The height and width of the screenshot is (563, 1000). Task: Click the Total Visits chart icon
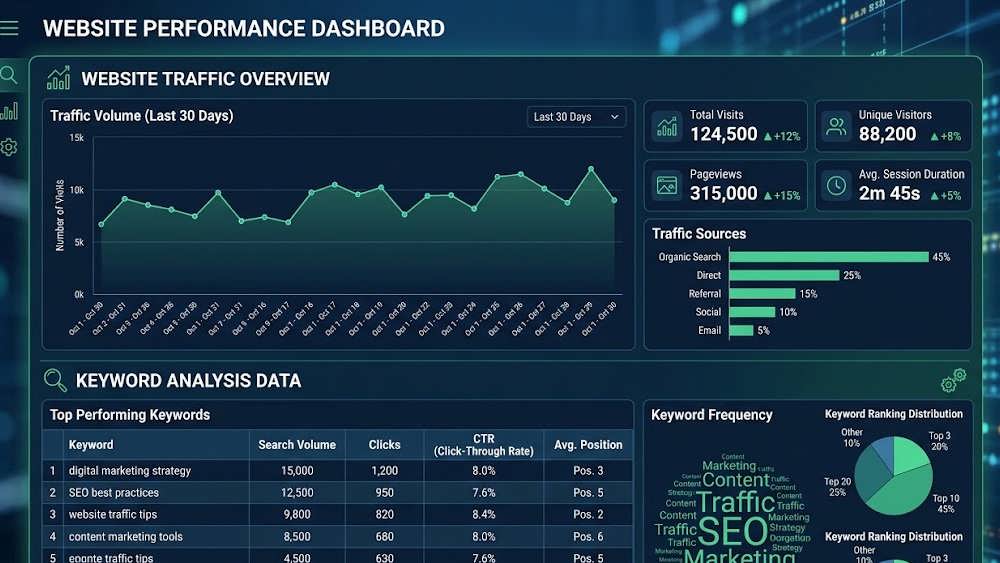pos(666,126)
